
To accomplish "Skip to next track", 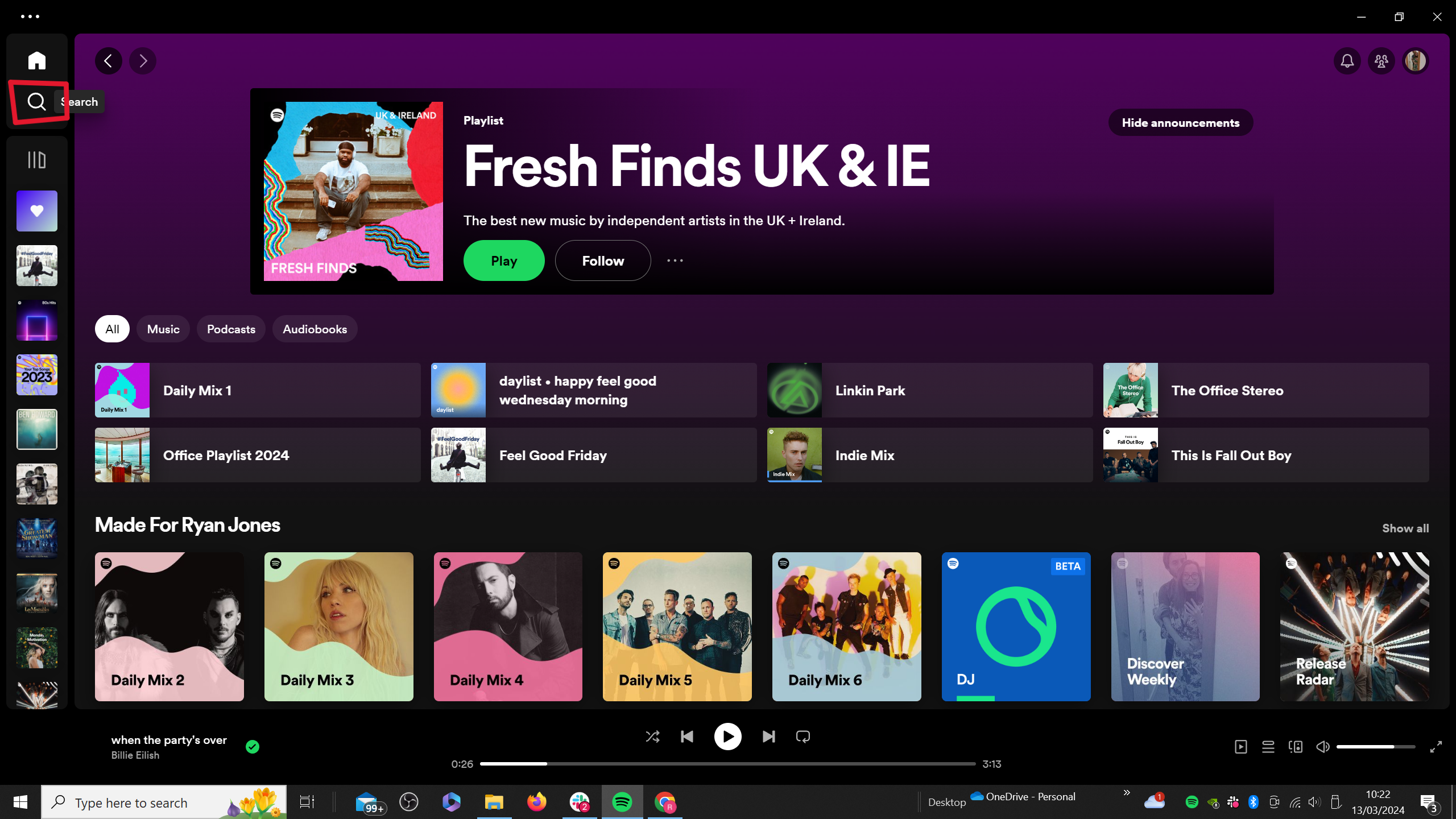I will [x=769, y=737].
